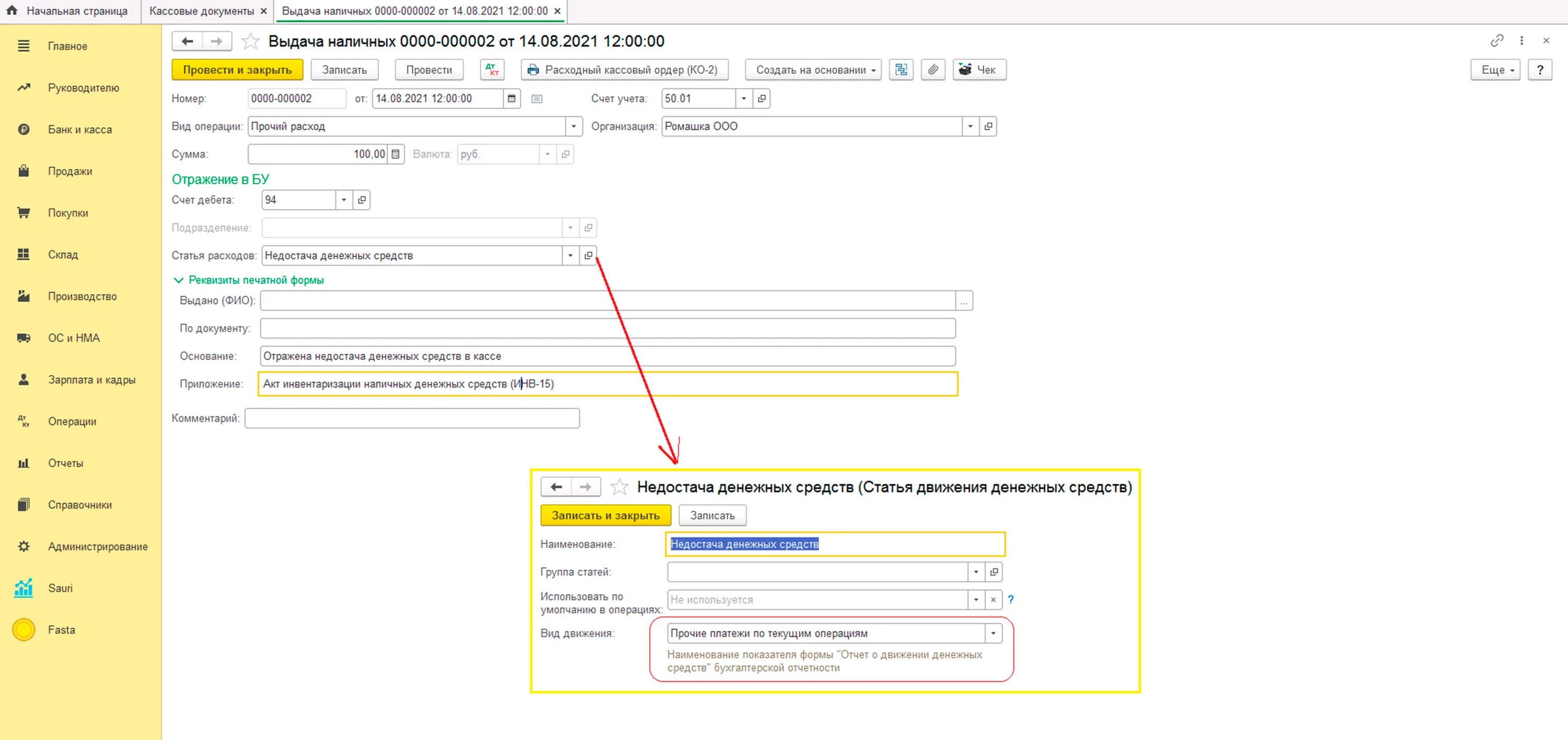Image resolution: width=1568 pixels, height=740 pixels.
Task: Expand the Вид движения dropdown
Action: tap(993, 633)
